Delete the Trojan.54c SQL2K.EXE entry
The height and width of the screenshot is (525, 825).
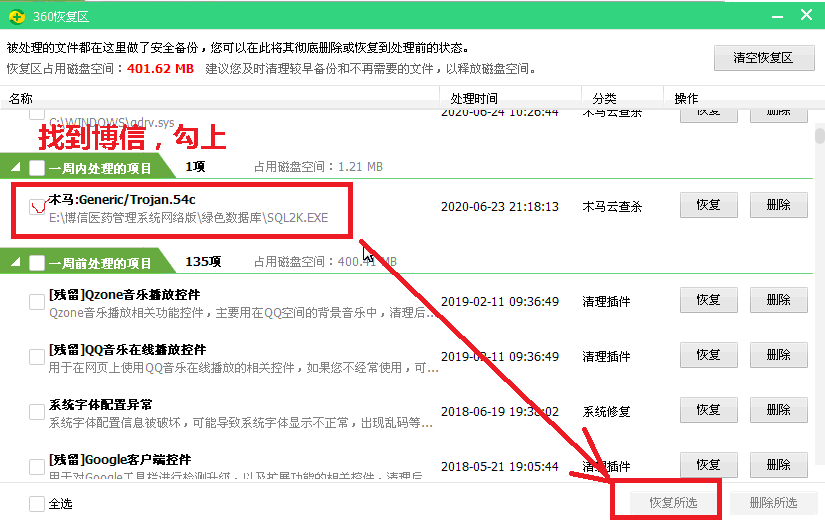coord(779,205)
